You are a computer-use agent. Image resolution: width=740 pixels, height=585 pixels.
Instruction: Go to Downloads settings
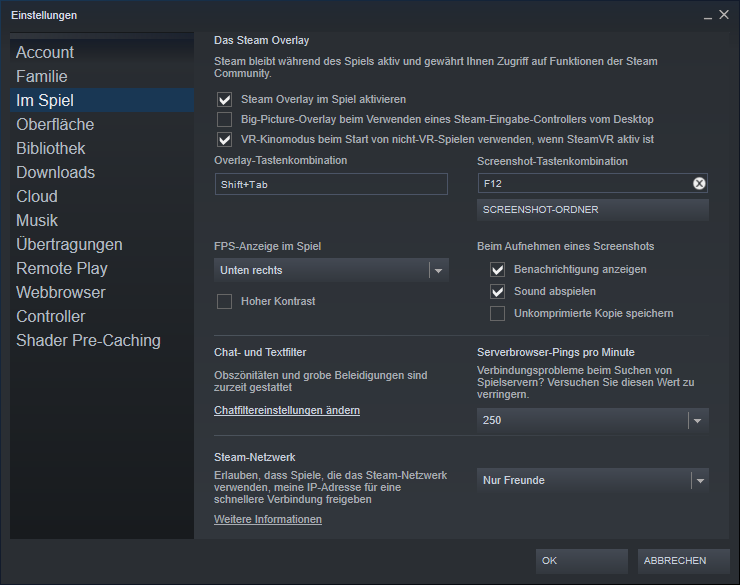(x=102, y=172)
